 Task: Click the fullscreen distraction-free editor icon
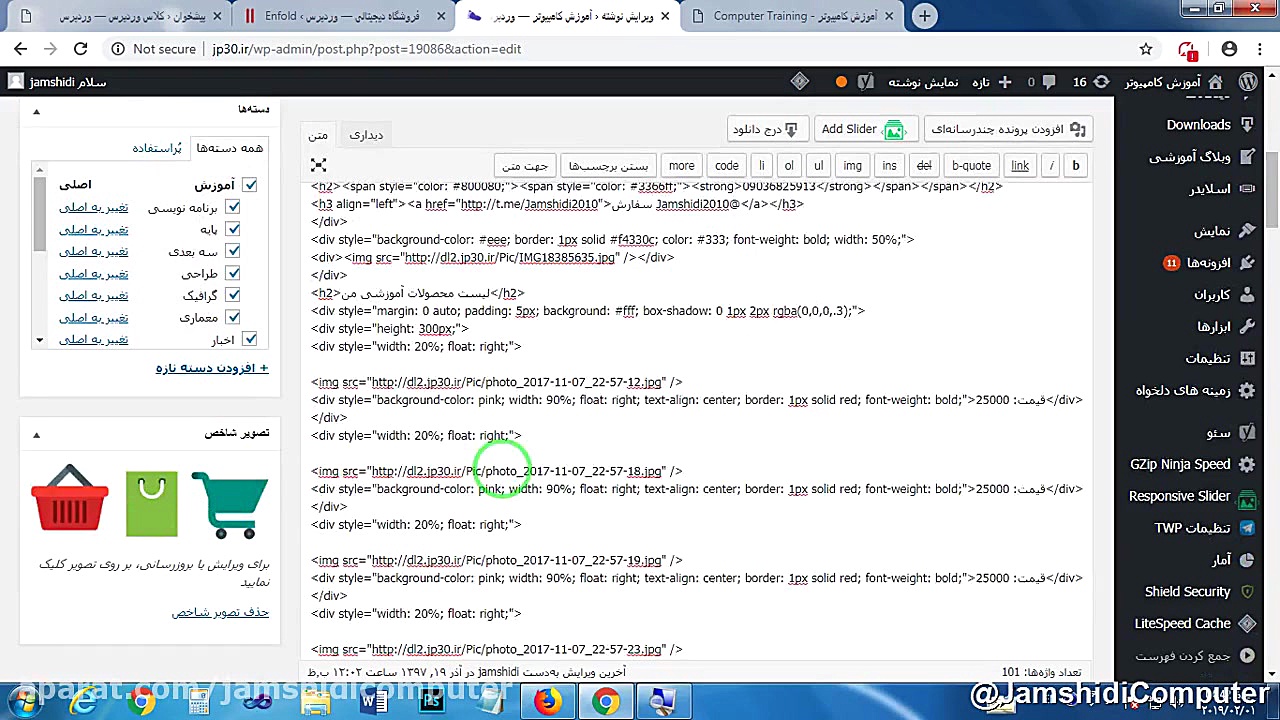(318, 165)
